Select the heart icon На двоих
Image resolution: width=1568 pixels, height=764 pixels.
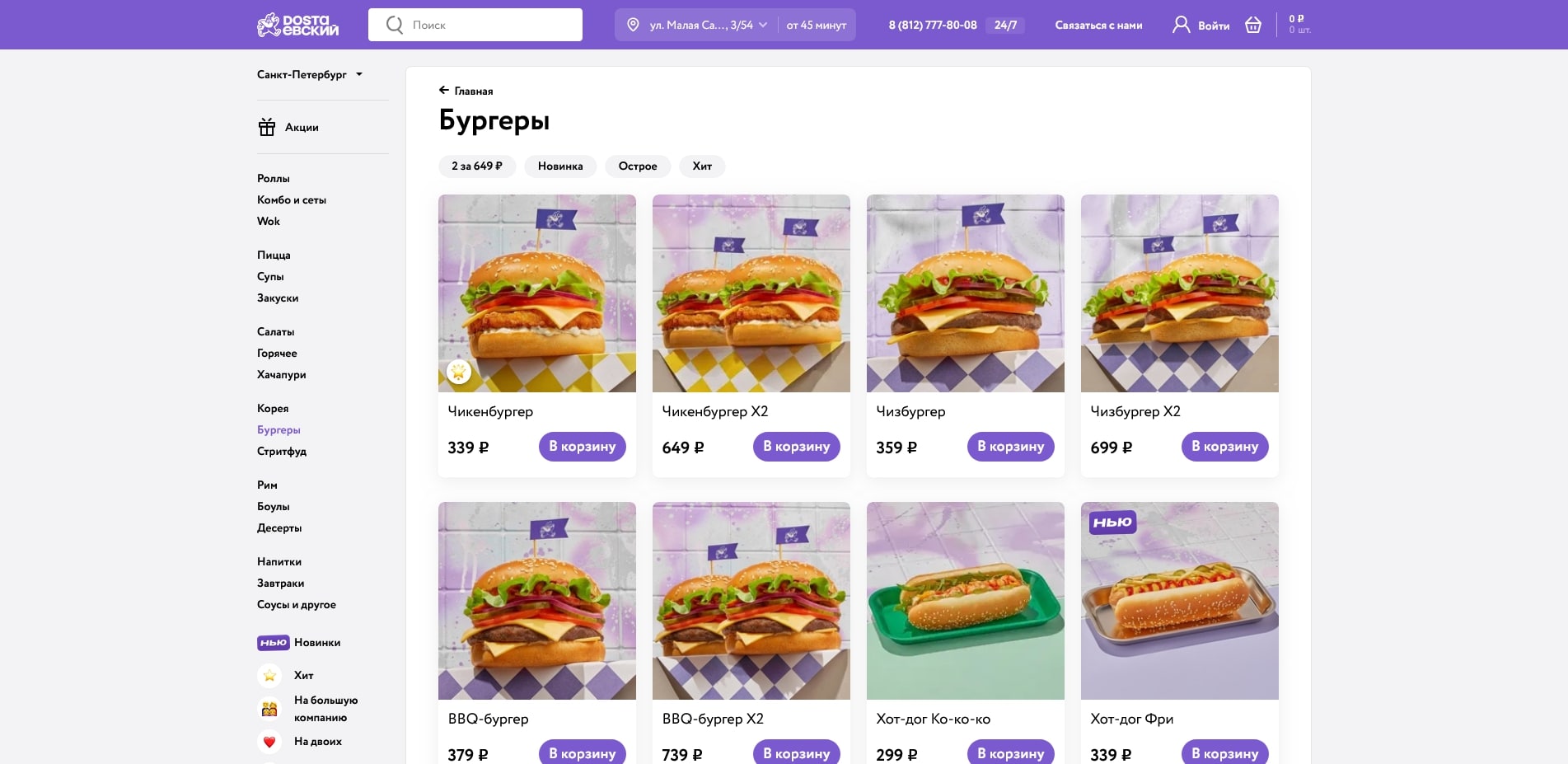click(269, 742)
